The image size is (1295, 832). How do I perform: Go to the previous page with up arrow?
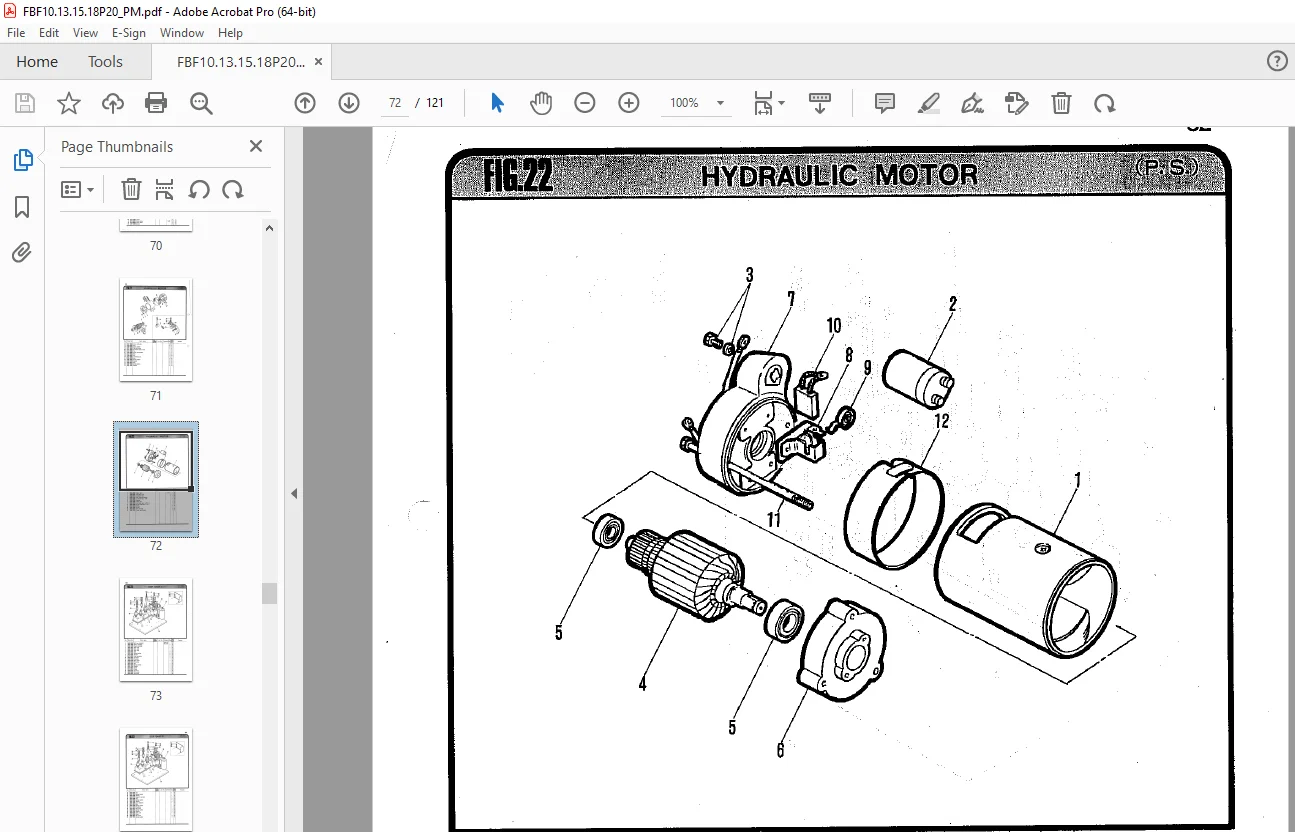[305, 103]
